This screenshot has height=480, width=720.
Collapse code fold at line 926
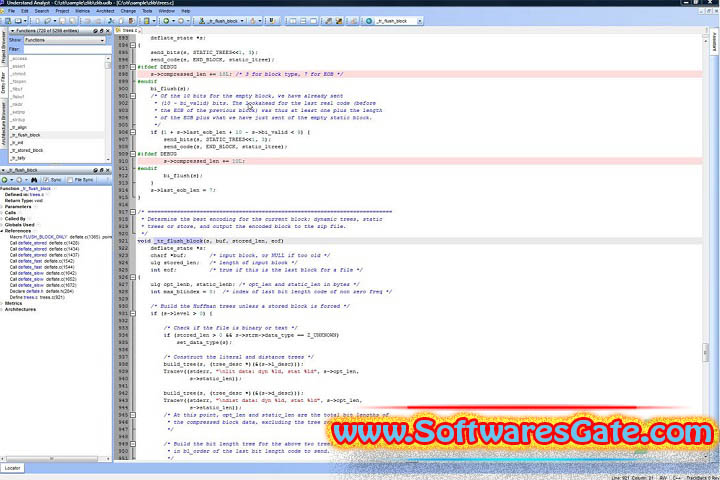[x=133, y=277]
